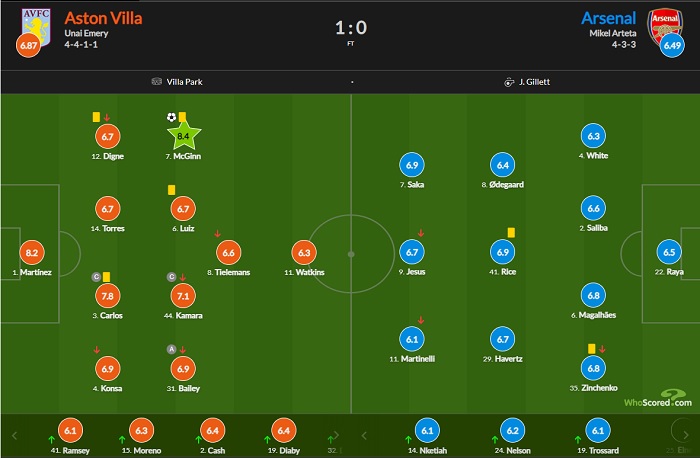
Task: Click substitute Ramsey's rating on bench
Action: tap(71, 431)
